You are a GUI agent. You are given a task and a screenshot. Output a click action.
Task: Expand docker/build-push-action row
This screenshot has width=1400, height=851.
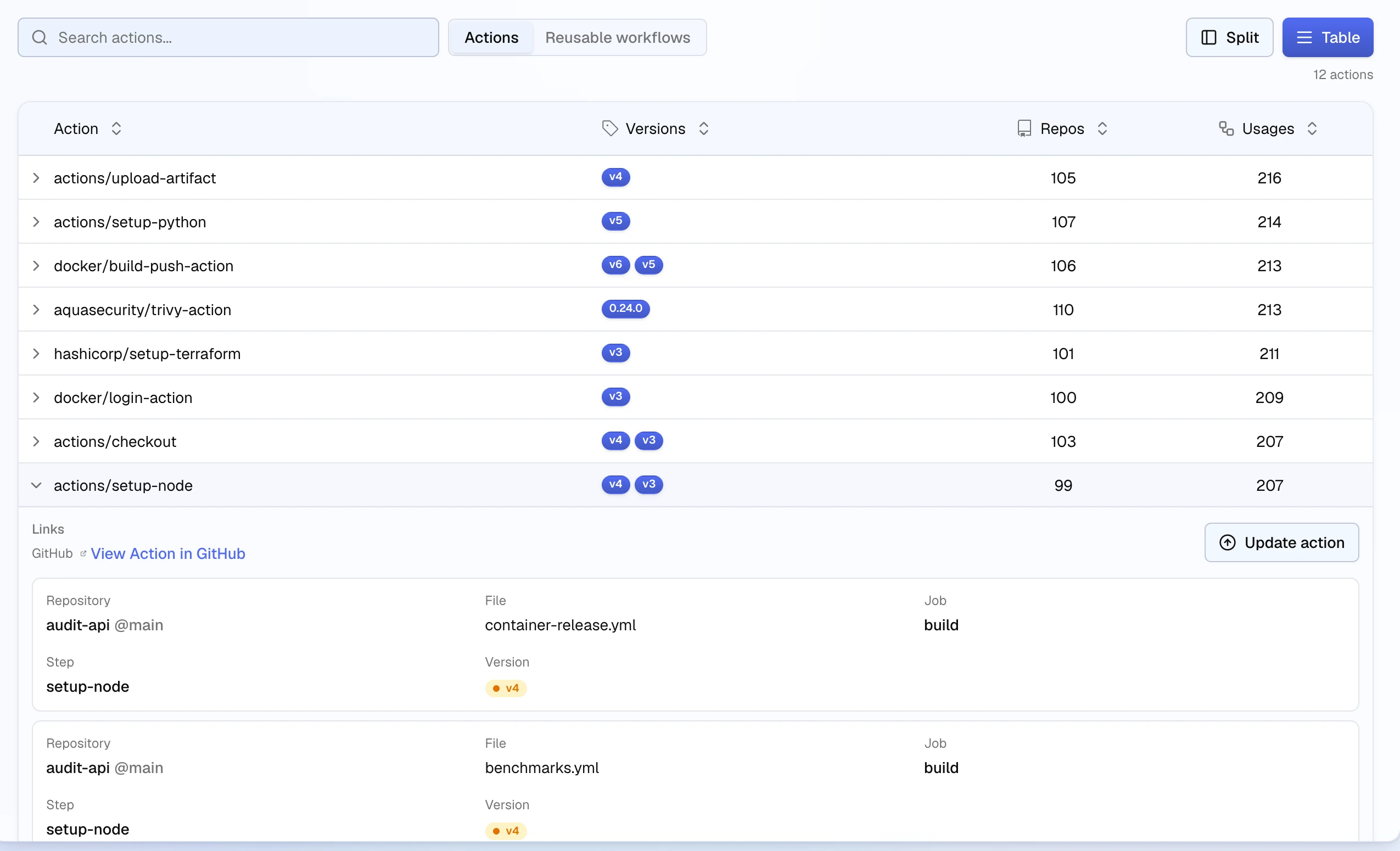[x=36, y=266]
